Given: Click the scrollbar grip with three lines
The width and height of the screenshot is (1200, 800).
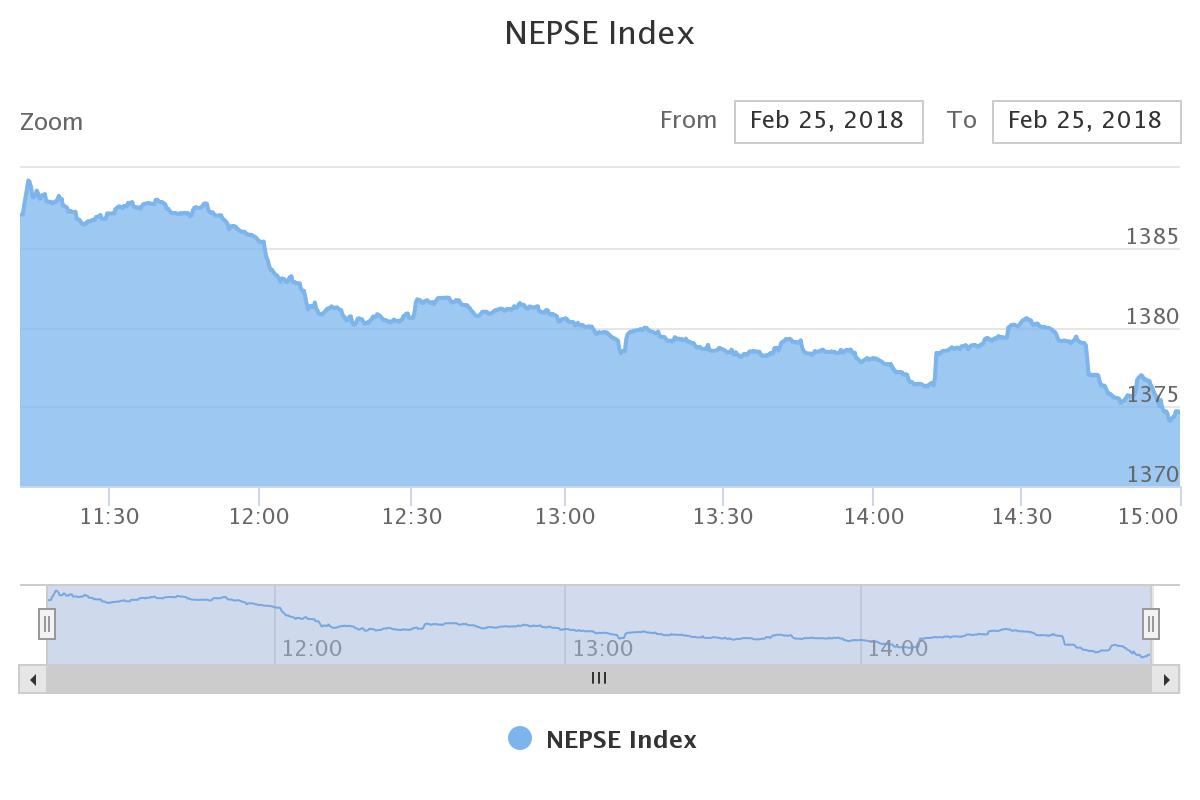Looking at the screenshot, I should point(599,678).
